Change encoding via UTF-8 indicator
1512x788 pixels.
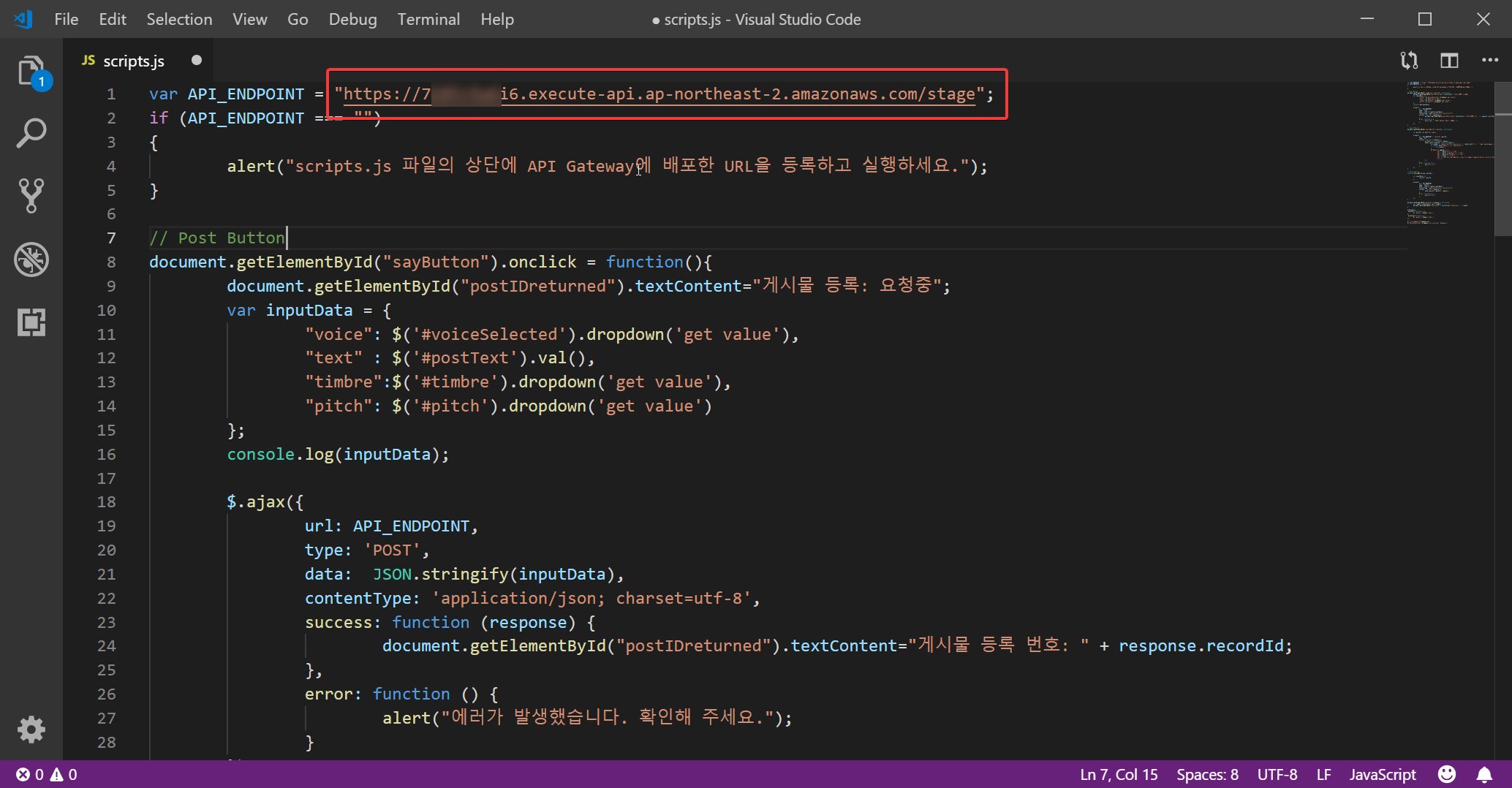pyautogui.click(x=1277, y=774)
